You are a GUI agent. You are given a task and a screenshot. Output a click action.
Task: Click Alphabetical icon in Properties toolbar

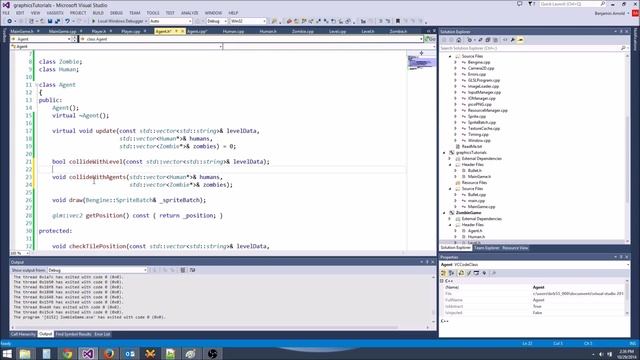(x=451, y=273)
